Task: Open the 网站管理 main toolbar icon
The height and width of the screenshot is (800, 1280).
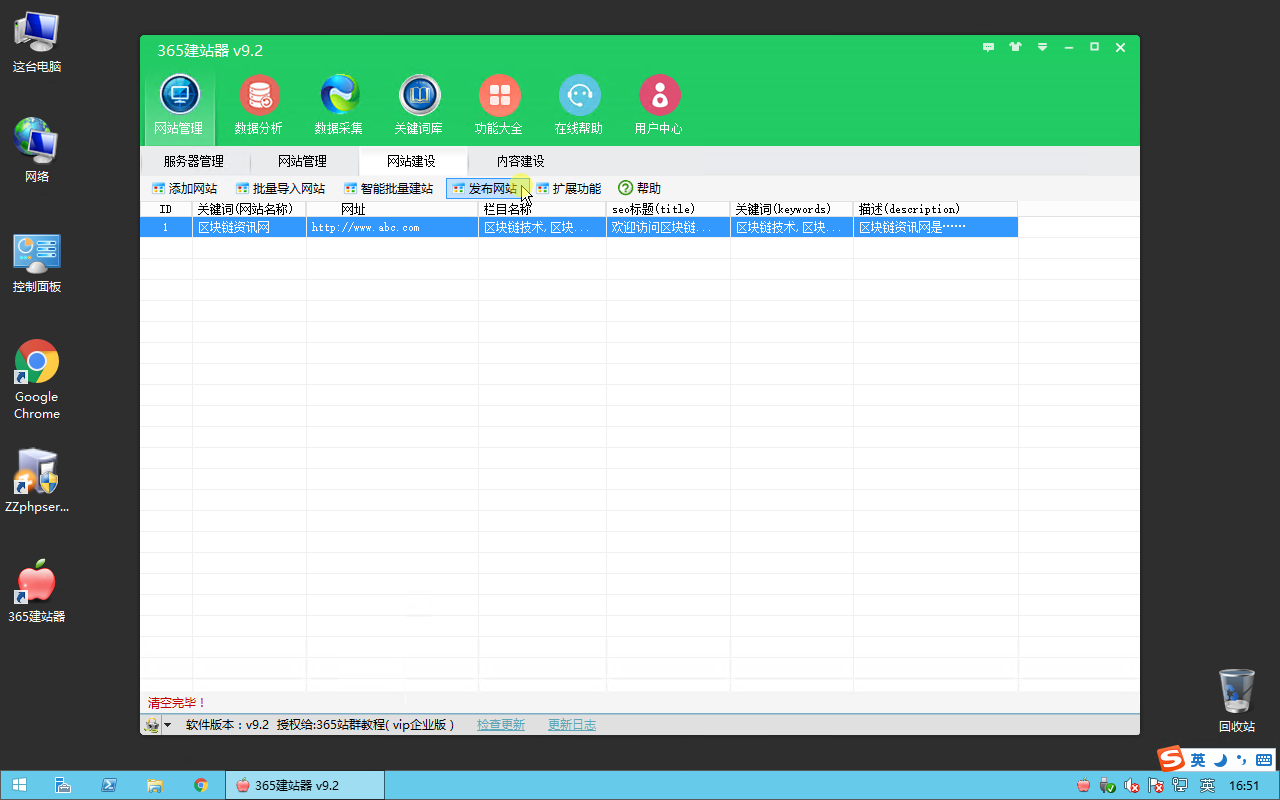Action: [x=180, y=105]
